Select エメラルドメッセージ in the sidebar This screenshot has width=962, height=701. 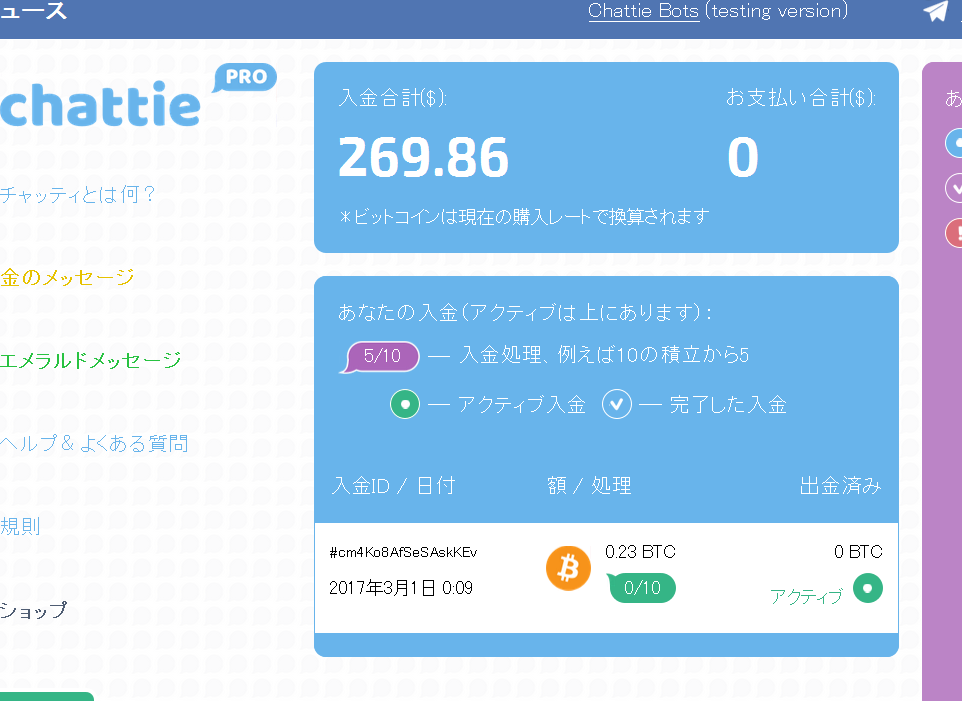[x=91, y=360]
